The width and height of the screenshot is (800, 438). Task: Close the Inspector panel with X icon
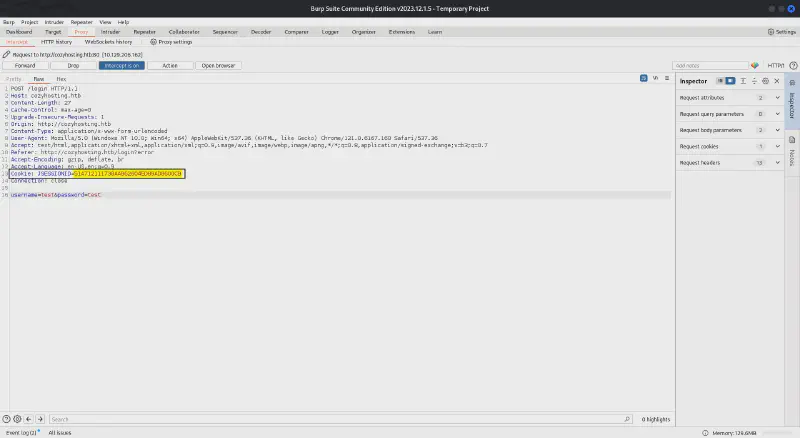777,80
